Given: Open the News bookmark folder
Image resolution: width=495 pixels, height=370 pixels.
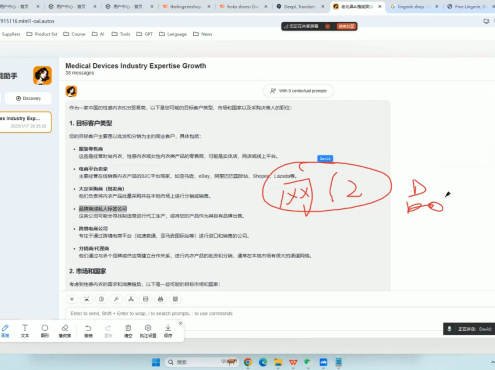Looking at the screenshot, I should [x=203, y=34].
